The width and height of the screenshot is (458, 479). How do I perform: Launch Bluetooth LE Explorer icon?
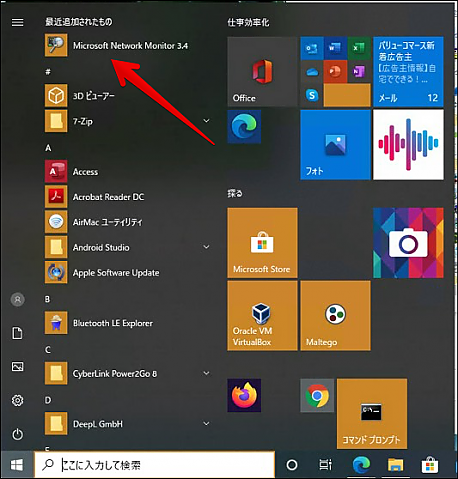[x=56, y=323]
